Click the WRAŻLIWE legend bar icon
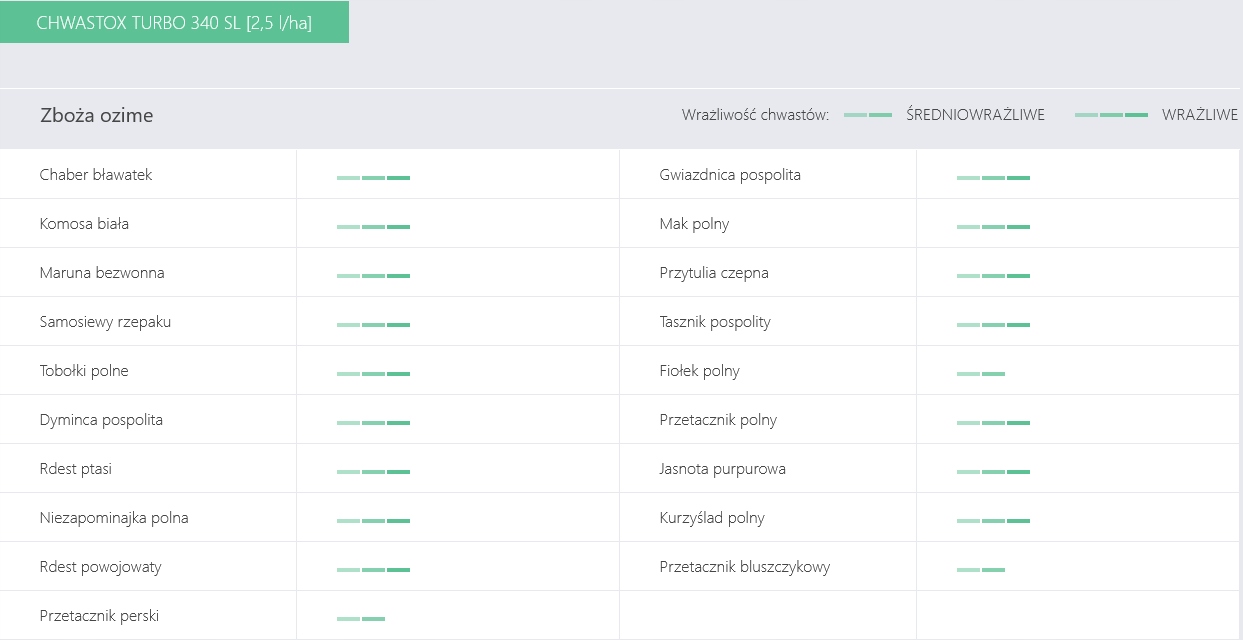1243x640 pixels. (x=1111, y=116)
